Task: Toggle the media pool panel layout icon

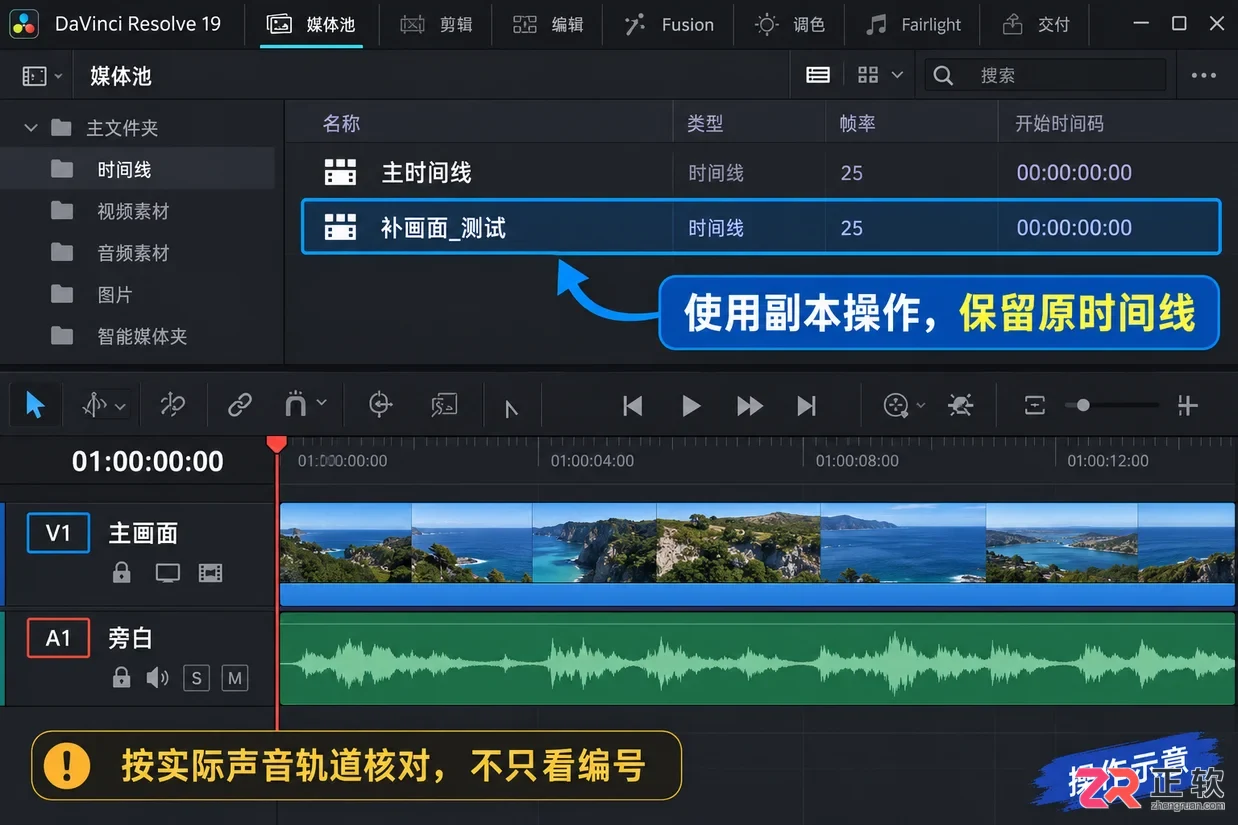Action: pyautogui.click(x=34, y=75)
